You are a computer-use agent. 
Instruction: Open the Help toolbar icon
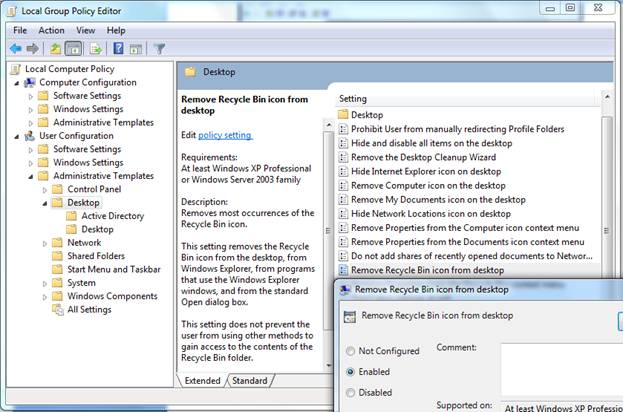(x=118, y=49)
